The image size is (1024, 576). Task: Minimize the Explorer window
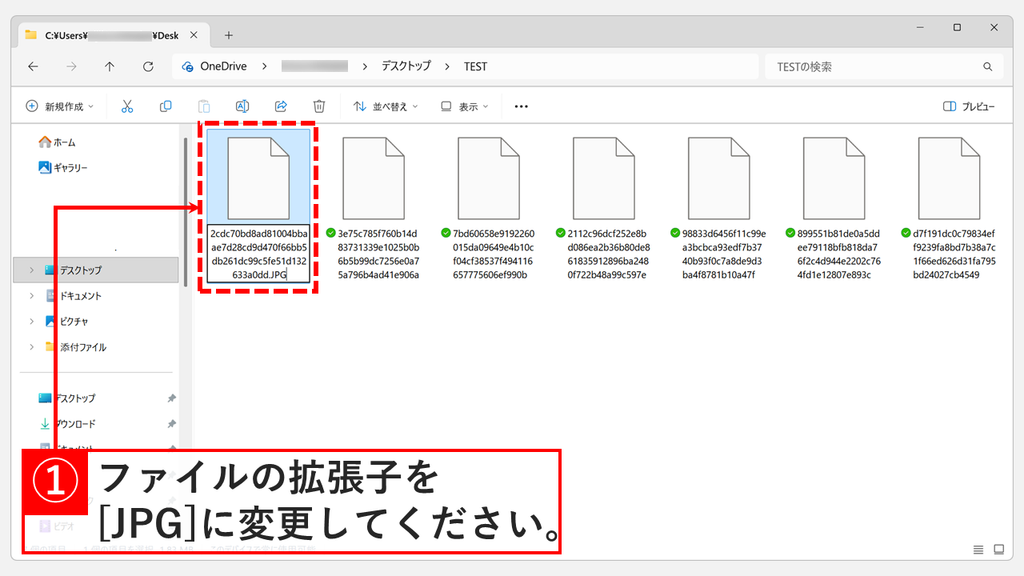(x=920, y=27)
